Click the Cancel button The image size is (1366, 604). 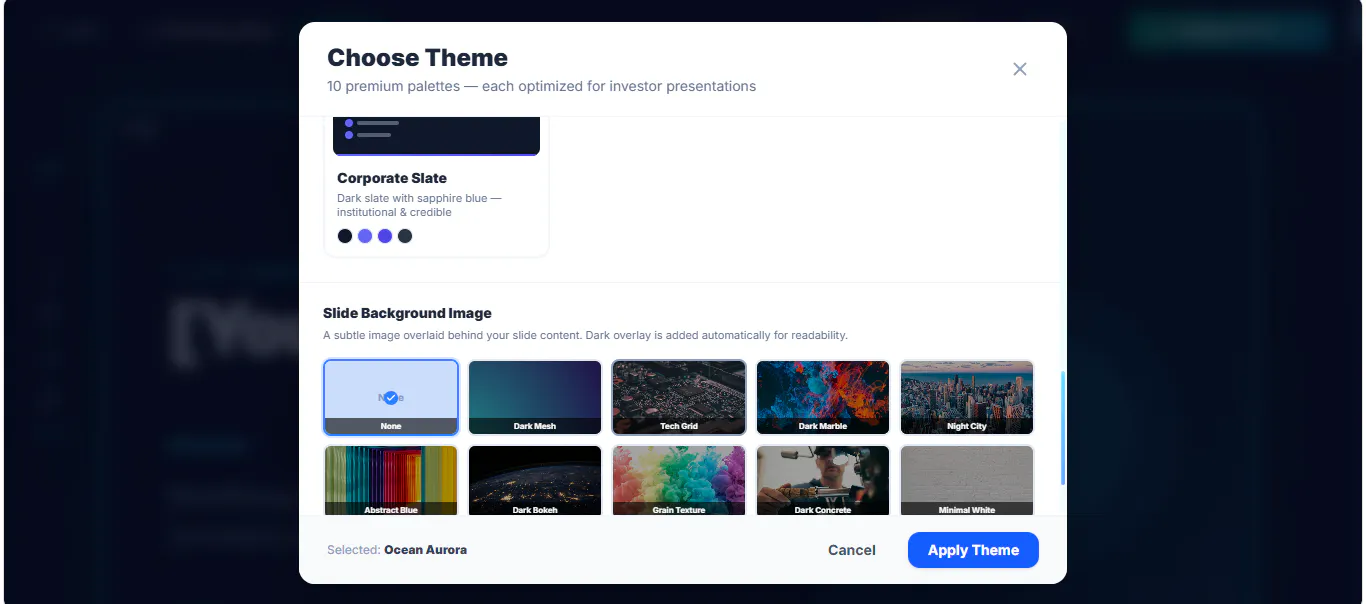pos(852,550)
